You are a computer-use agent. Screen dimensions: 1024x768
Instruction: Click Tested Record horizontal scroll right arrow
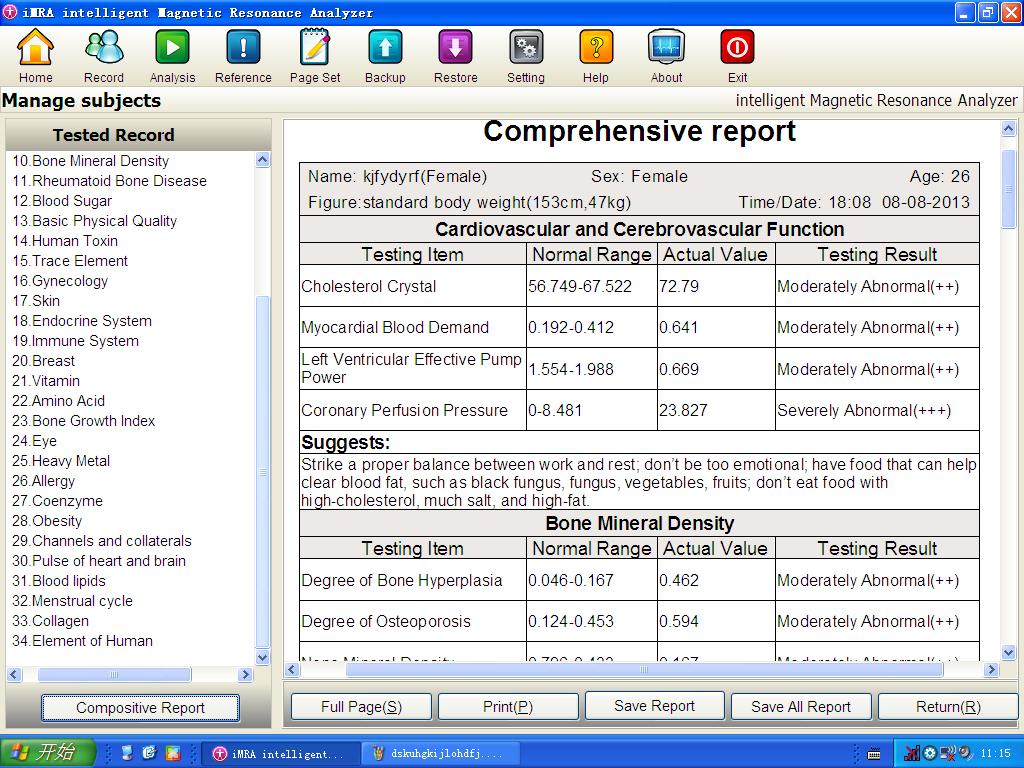tap(246, 675)
